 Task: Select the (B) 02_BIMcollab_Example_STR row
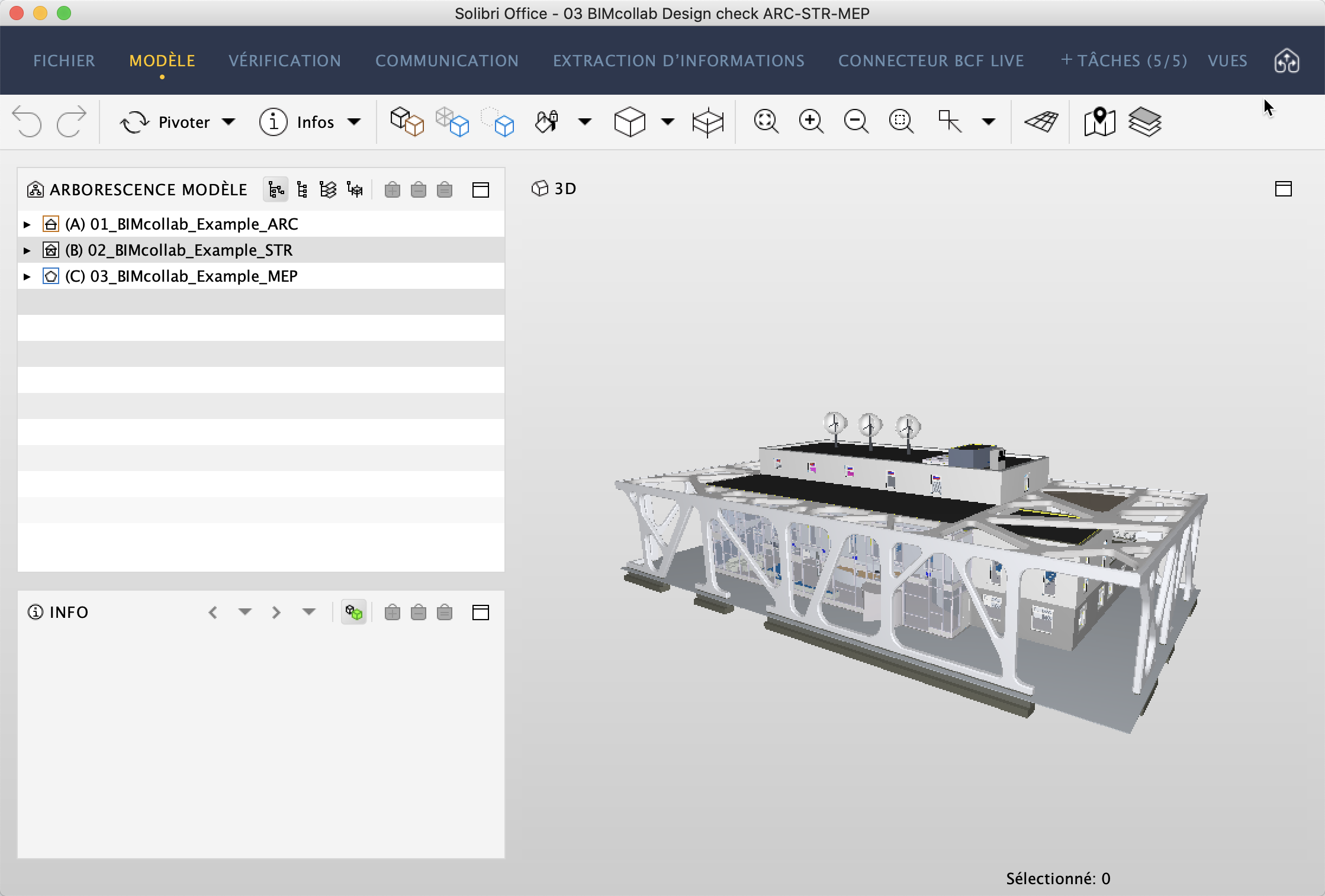click(x=261, y=250)
